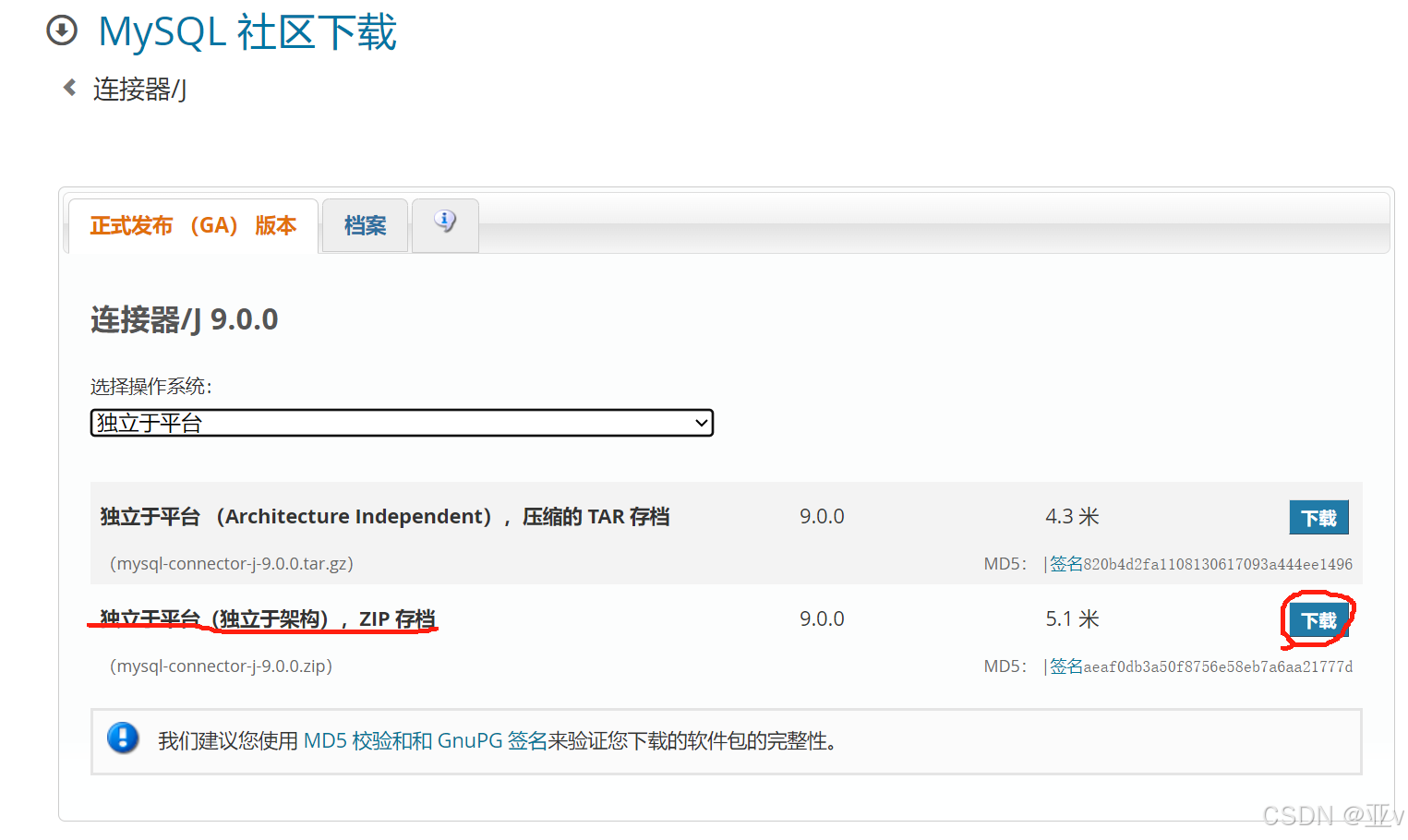Download the ZIP archive via its 下载 button
This screenshot has height=840, width=1408.
1318,620
